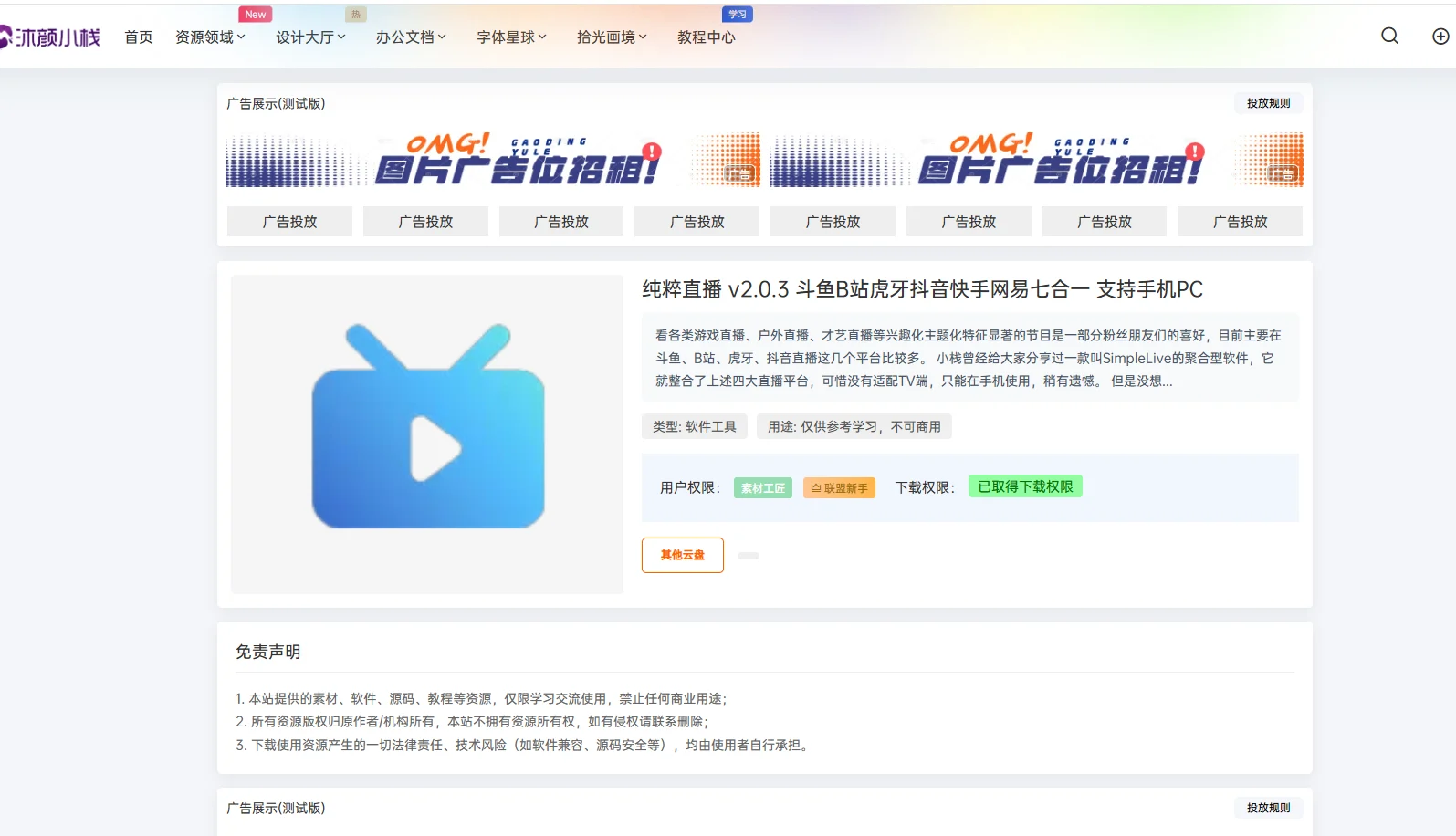Click the 其他云盘 download button
Screen dimensions: 1456x836
click(x=682, y=555)
